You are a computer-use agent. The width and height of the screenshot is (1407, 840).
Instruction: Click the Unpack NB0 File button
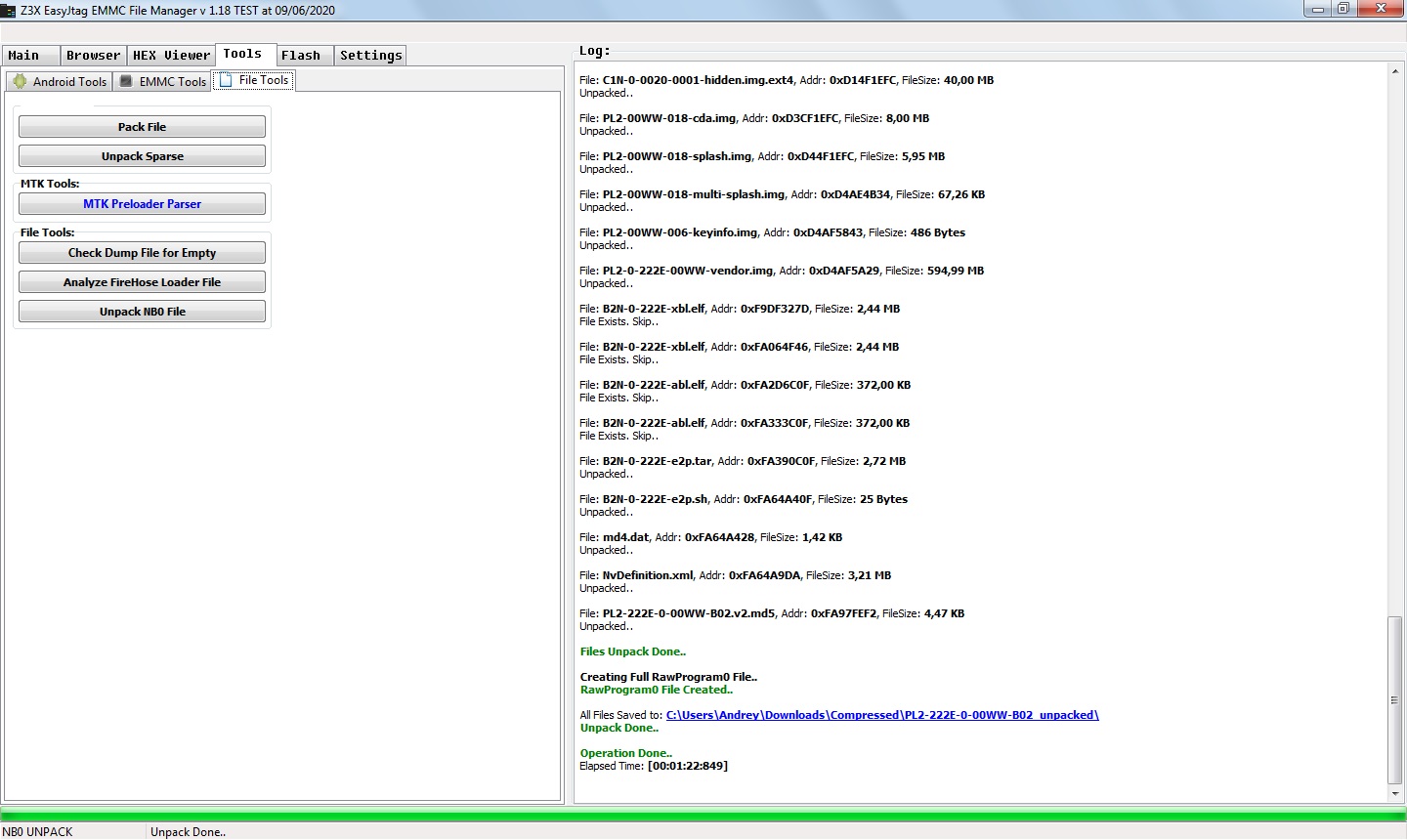click(x=142, y=312)
